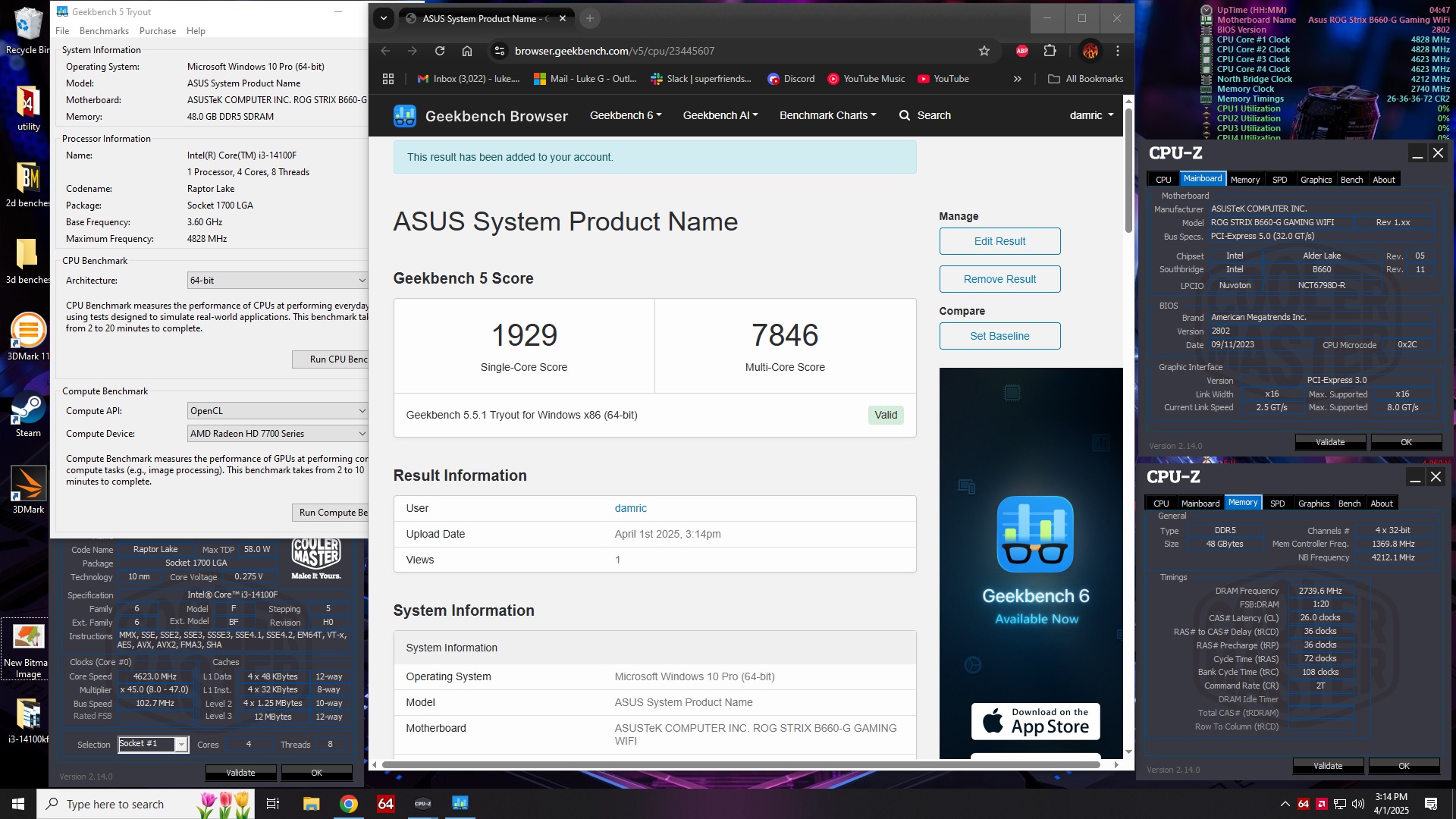Click the Edit Result button
This screenshot has width=1456, height=819.
[x=999, y=241]
